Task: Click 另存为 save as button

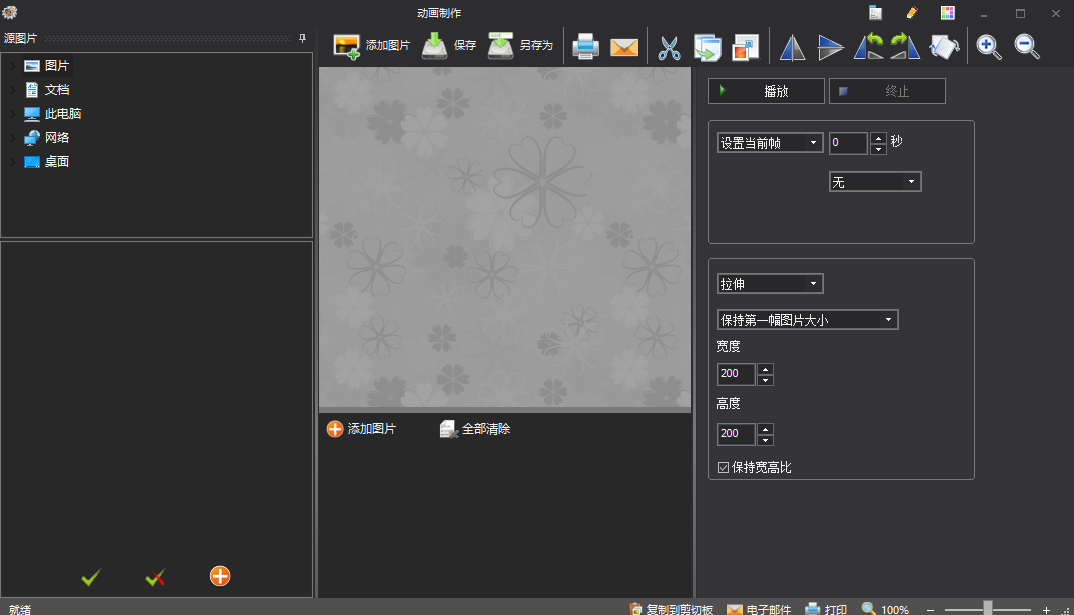Action: 521,46
